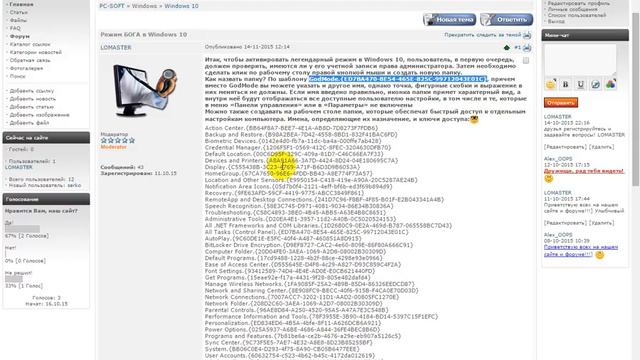Viewport: 640px width, 360px height.
Task: Open 'Статьи' in the left menu
Action: pyautogui.click(x=18, y=12)
